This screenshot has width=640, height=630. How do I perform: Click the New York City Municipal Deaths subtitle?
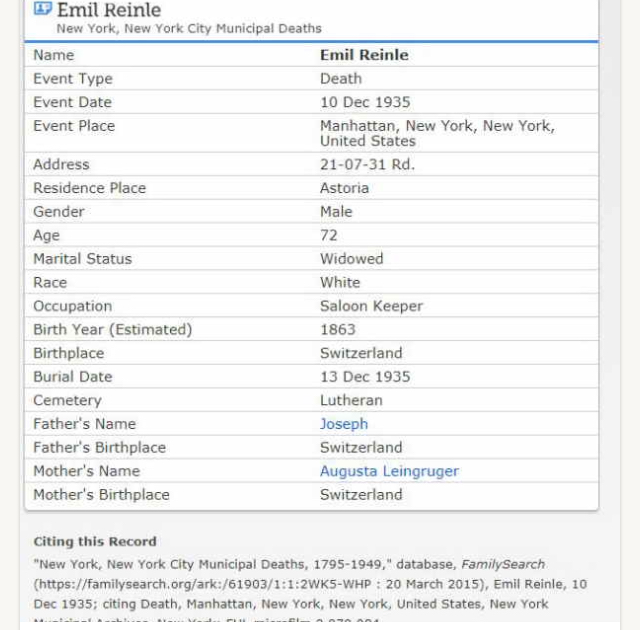189,29
